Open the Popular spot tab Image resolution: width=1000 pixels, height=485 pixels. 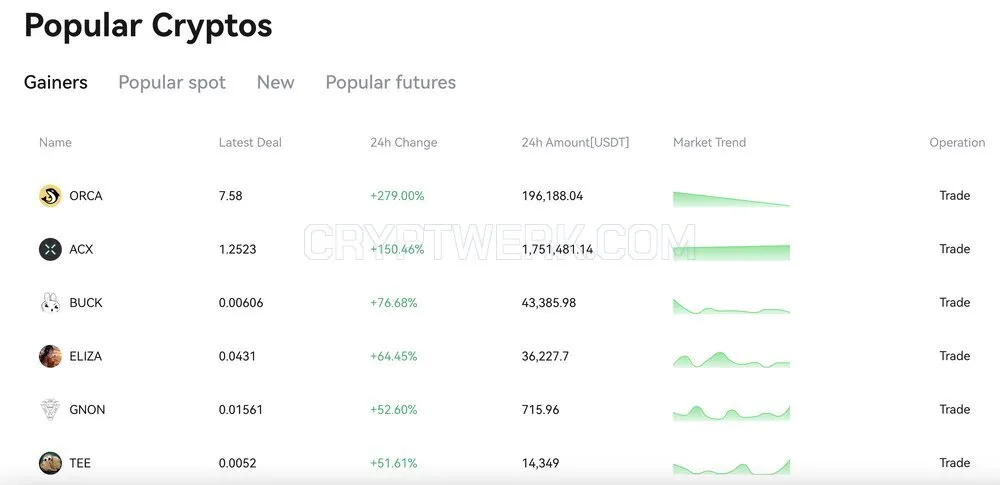tap(172, 83)
